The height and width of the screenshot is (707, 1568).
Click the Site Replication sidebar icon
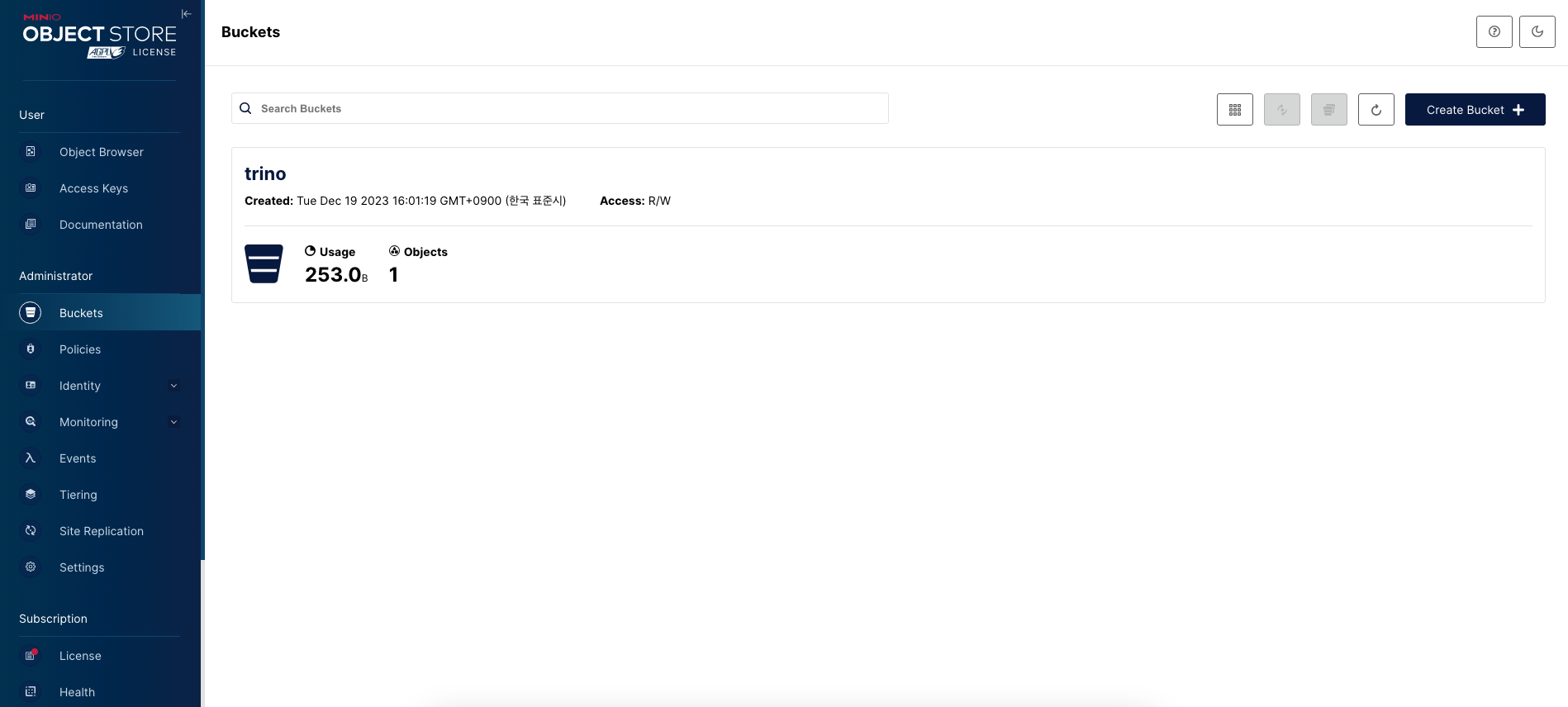pyautogui.click(x=31, y=530)
